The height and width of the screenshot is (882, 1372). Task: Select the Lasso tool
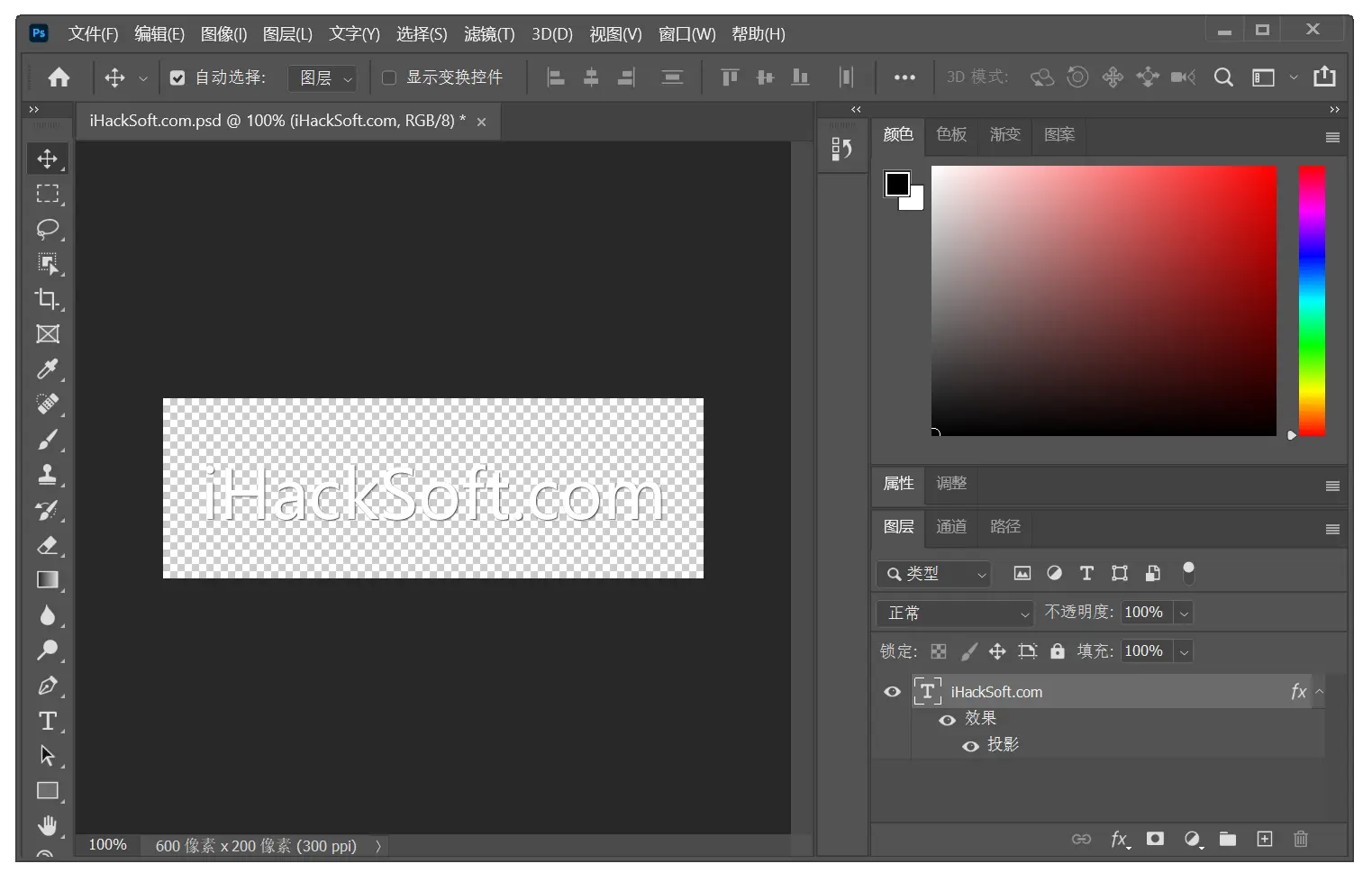coord(48,229)
